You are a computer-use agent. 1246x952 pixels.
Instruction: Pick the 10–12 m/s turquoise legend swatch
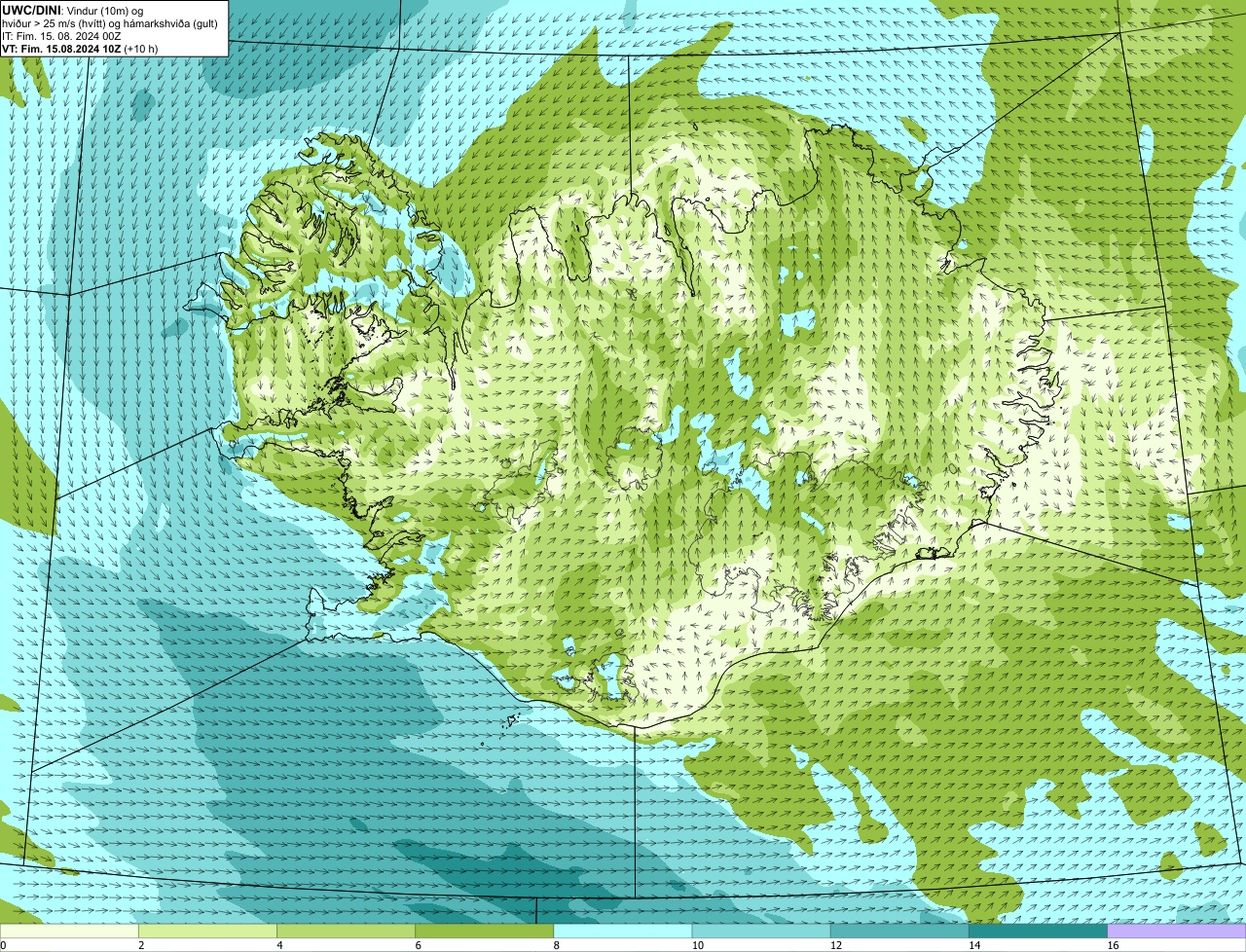[x=761, y=932]
